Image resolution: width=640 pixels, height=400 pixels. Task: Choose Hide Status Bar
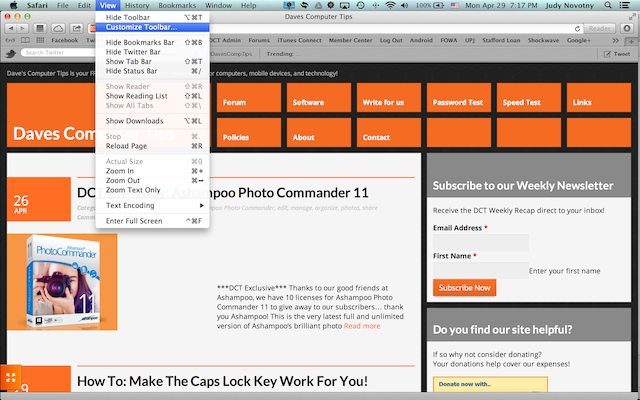153,71
